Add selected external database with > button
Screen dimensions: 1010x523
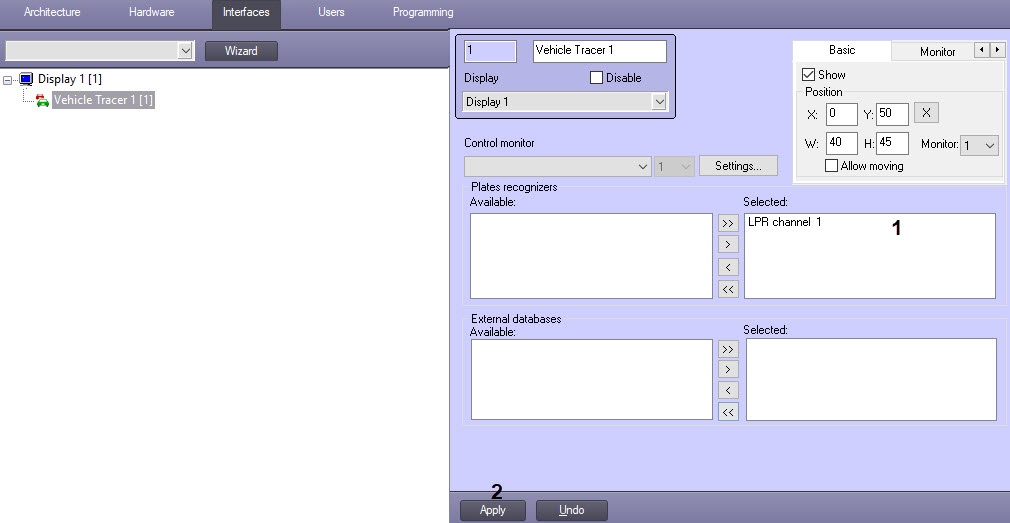[728, 370]
